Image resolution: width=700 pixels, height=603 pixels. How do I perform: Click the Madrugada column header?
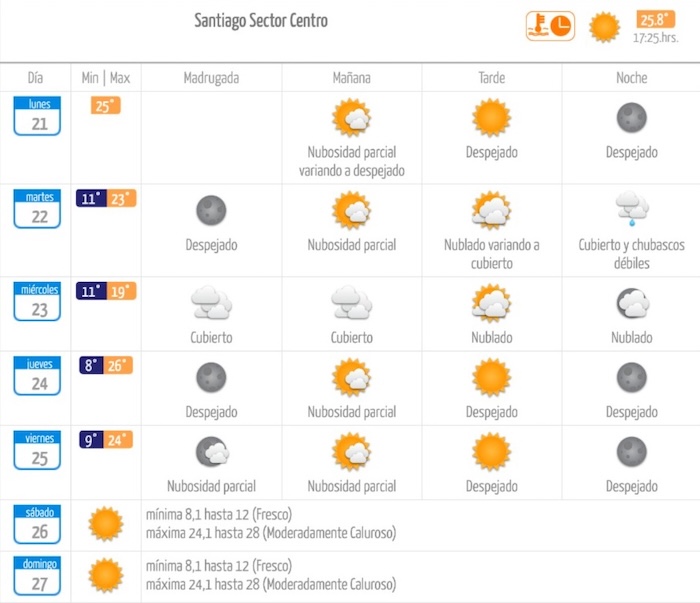pyautogui.click(x=211, y=78)
